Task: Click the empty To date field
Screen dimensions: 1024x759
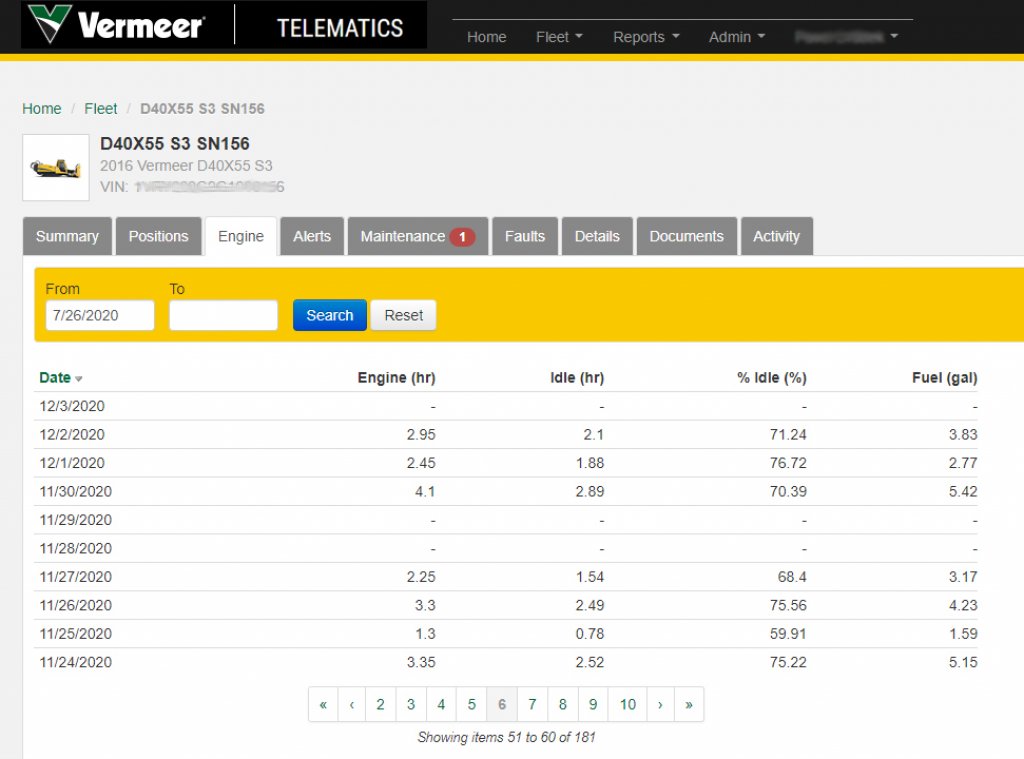Action: pos(223,315)
